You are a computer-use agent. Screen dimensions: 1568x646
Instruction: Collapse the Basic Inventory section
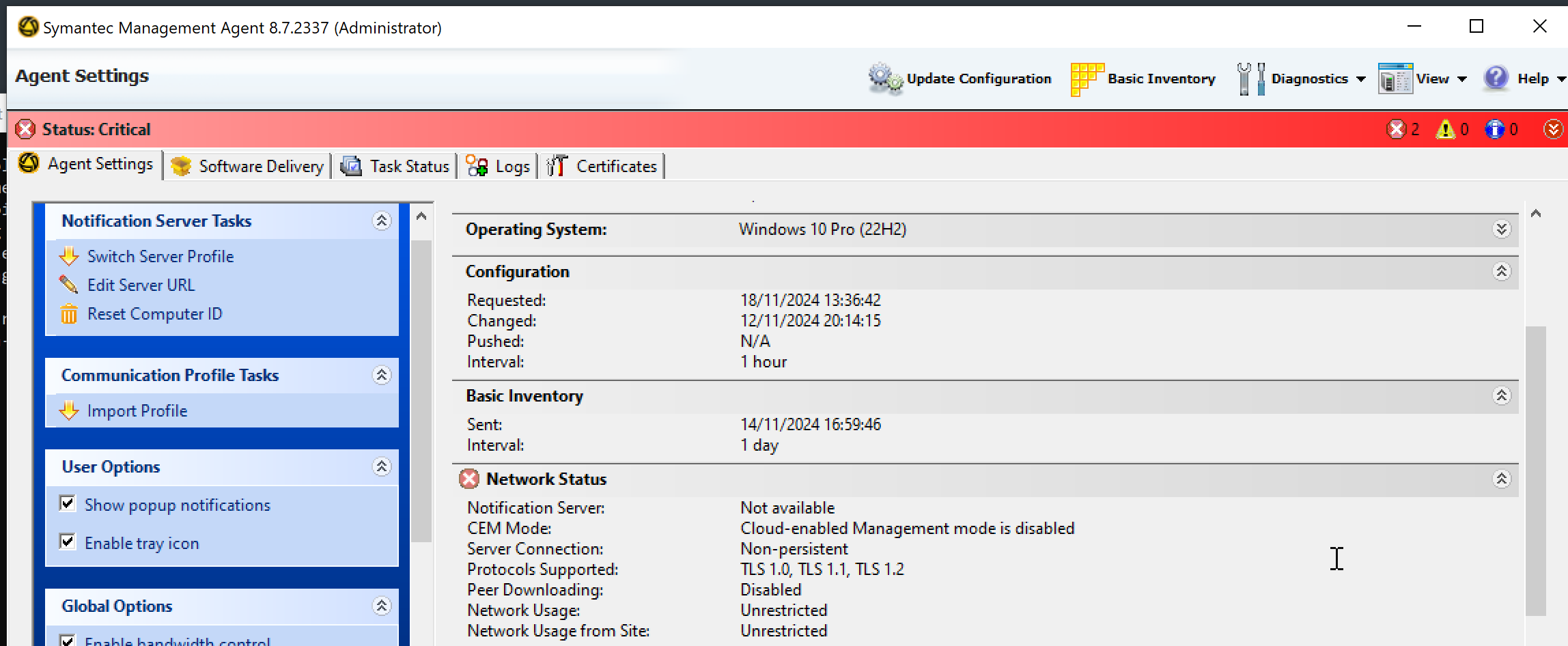tap(1501, 396)
